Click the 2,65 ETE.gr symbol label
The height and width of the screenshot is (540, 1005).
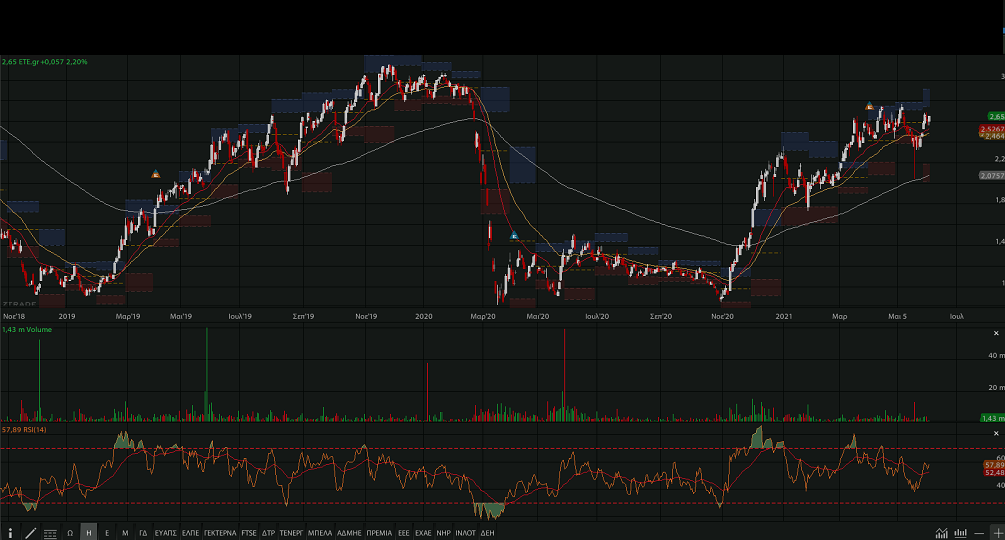(x=24, y=62)
